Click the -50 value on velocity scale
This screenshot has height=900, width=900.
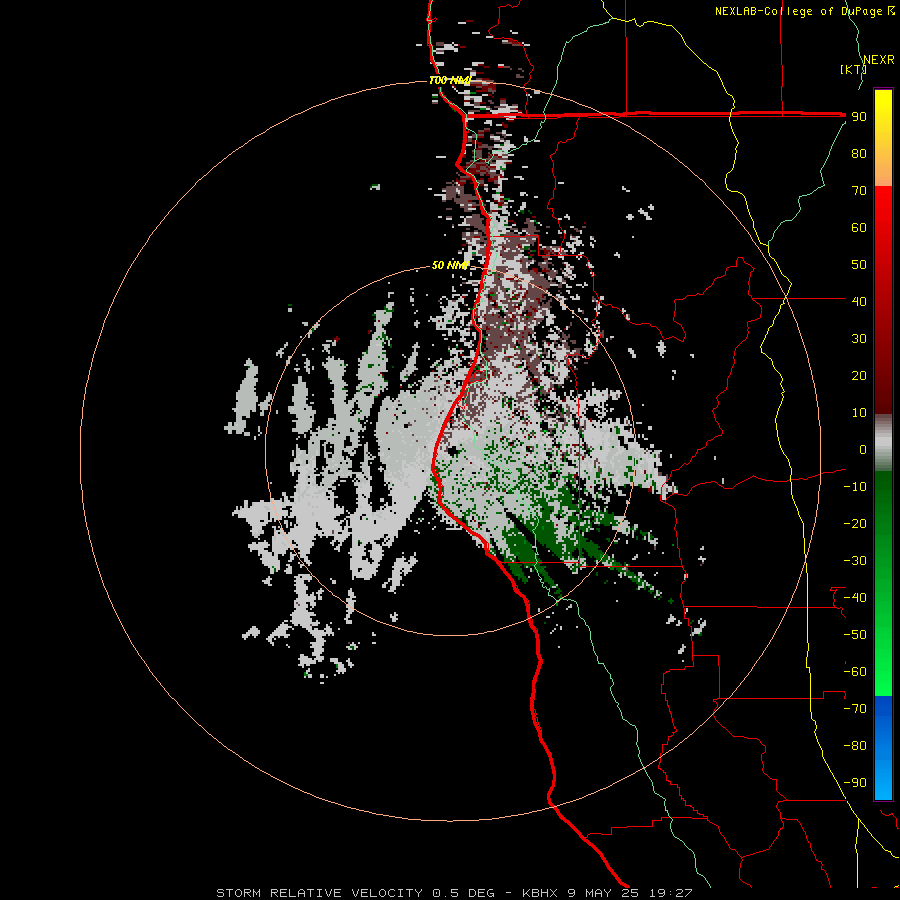pos(855,635)
